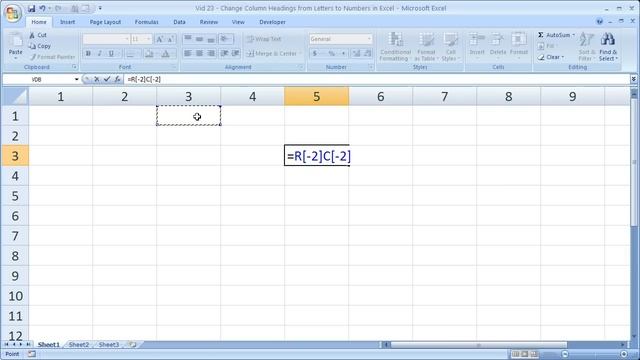The width and height of the screenshot is (640, 360).
Task: Save workbook from Quick Access Toolbar
Action: pyautogui.click(x=31, y=8)
